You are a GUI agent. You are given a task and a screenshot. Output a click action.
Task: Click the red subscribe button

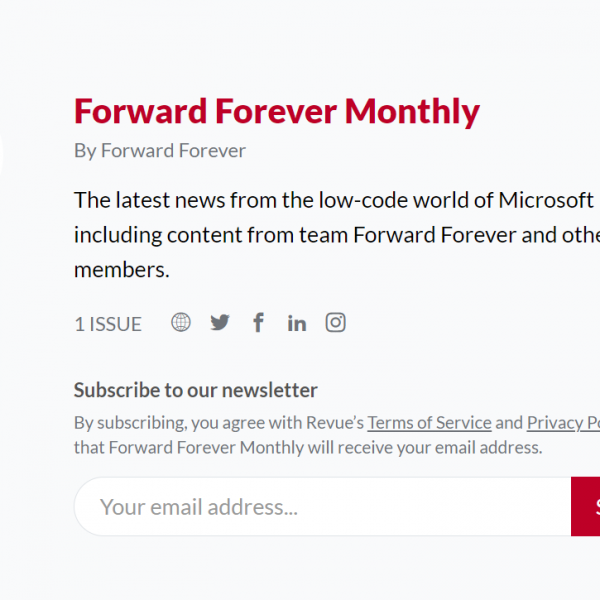(x=585, y=506)
